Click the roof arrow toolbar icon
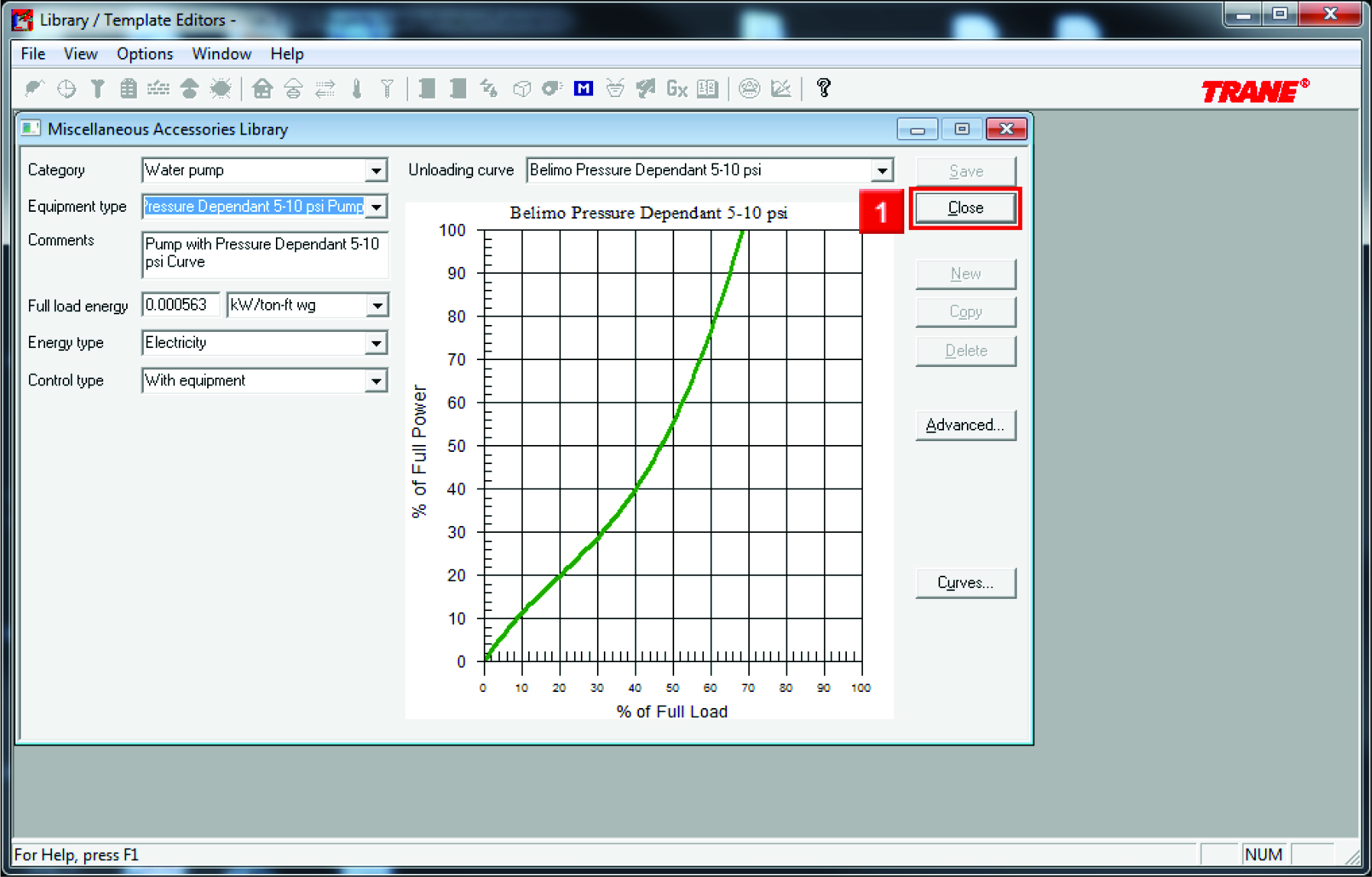1372x877 pixels. point(190,89)
